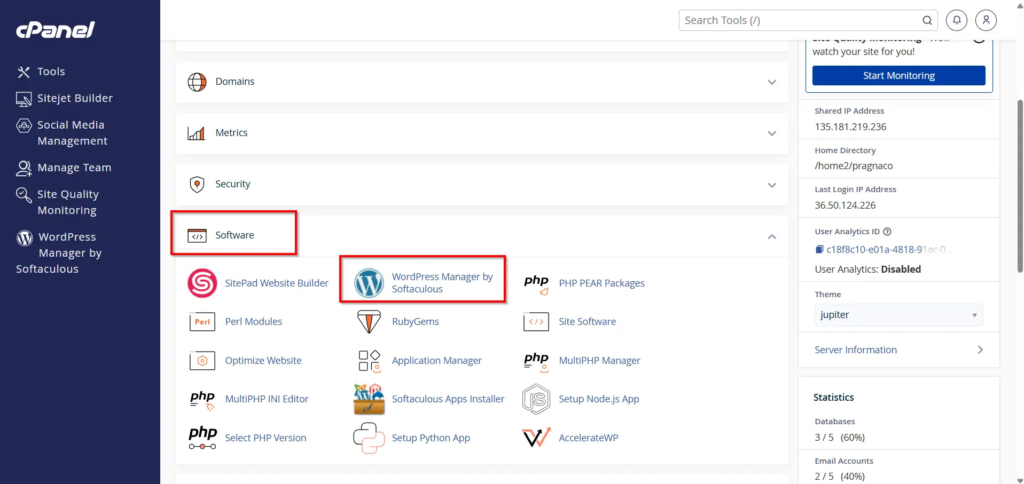The width and height of the screenshot is (1024, 484).
Task: Open Site Quality Monitoring in sidebar
Action: 57,202
